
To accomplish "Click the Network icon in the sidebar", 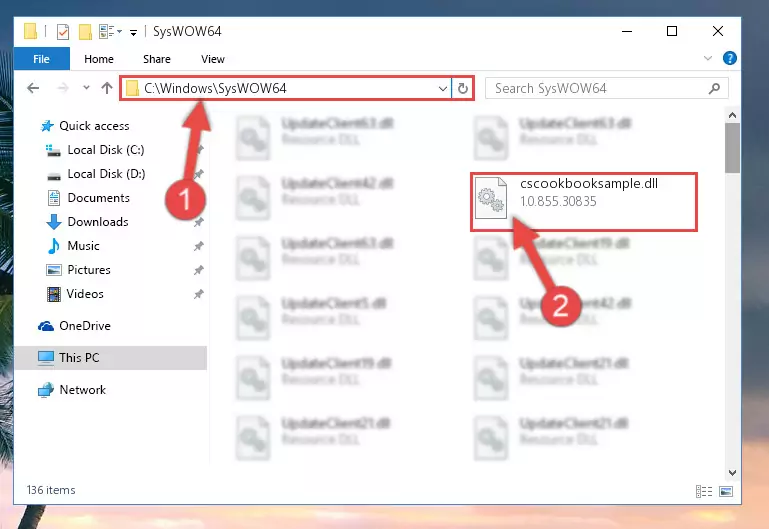I will (x=46, y=390).
